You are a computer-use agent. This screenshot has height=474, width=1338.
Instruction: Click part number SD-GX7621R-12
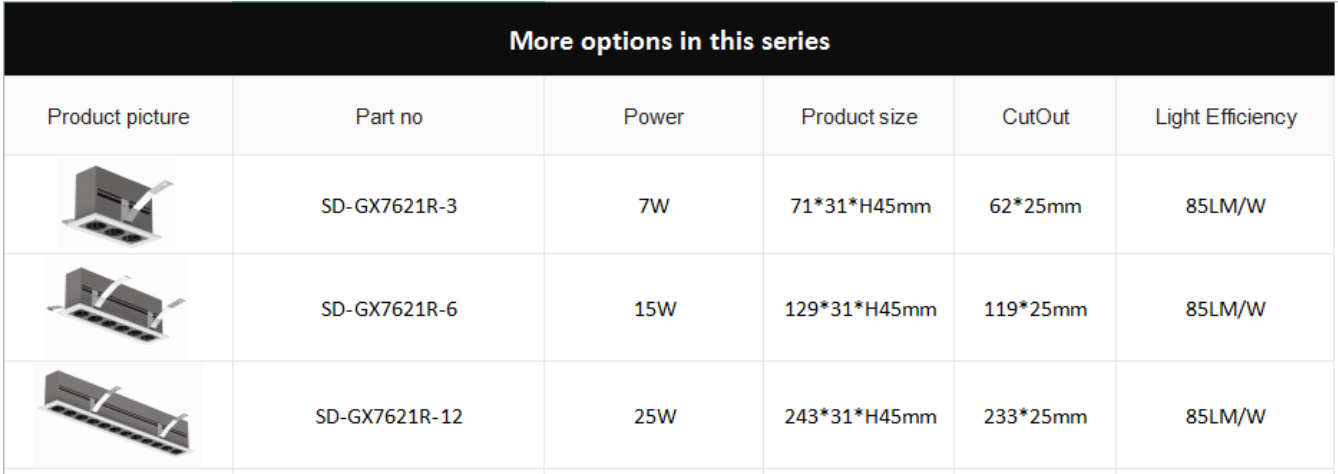(389, 416)
